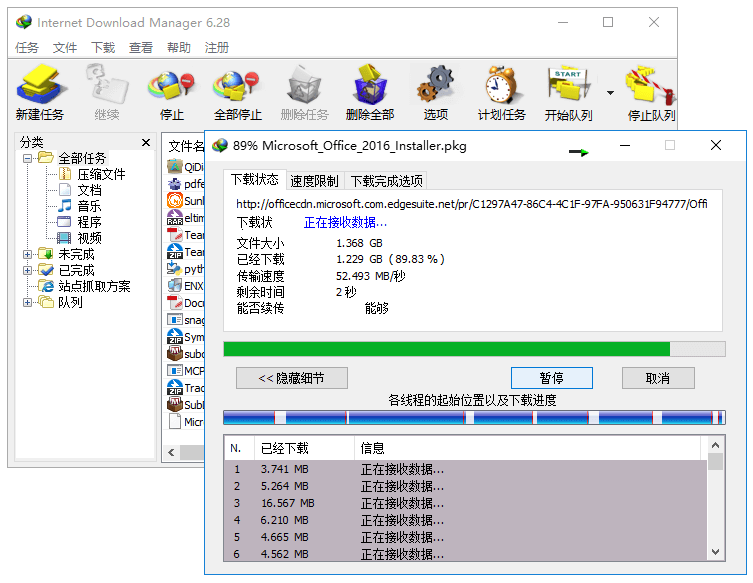This screenshot has height=583, width=753.
Task: Click the 暂停 pause button
Action: point(551,378)
